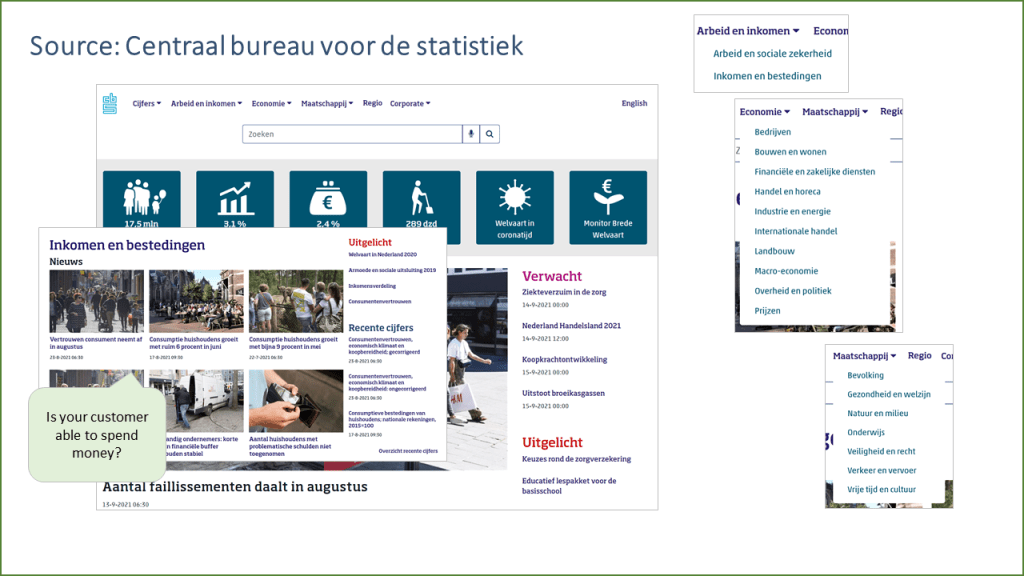1024x576 pixels.
Task: Open the 3.1% growth chart tile
Action: 235,200
